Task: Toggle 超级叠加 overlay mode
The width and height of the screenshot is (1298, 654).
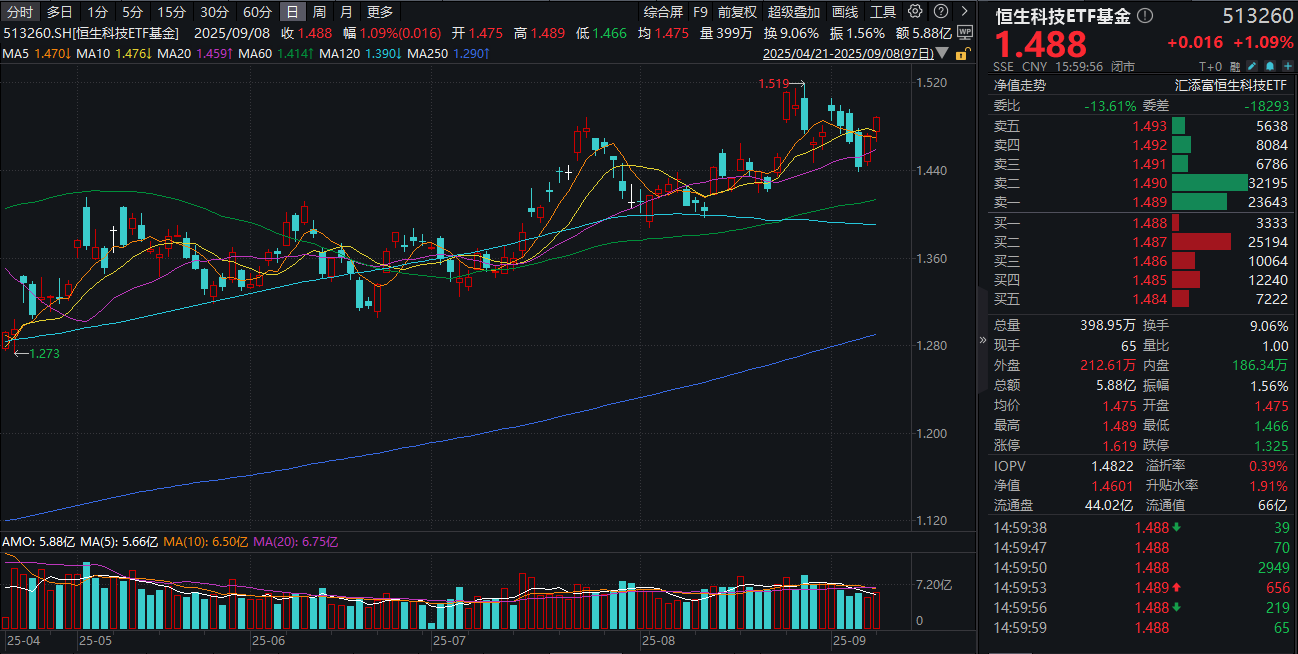Action: tap(794, 12)
